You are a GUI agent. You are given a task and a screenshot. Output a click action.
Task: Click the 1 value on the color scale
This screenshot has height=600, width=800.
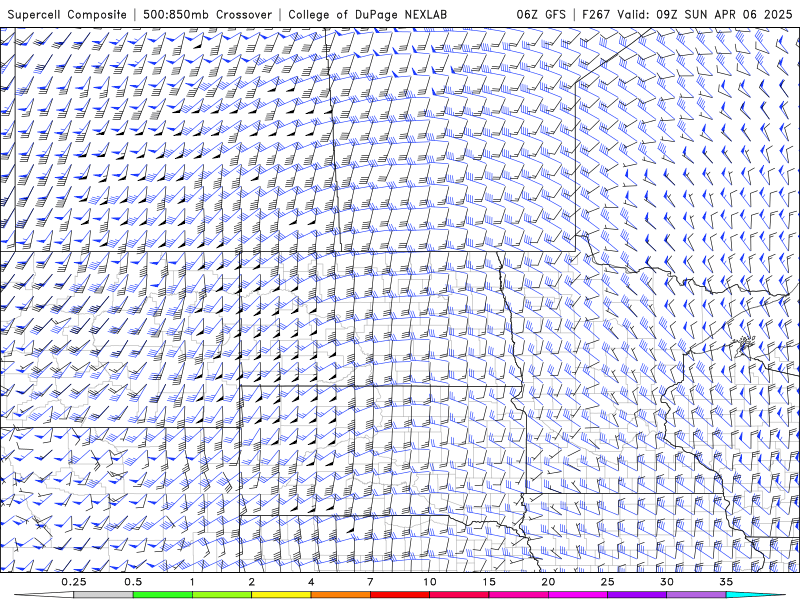192,582
